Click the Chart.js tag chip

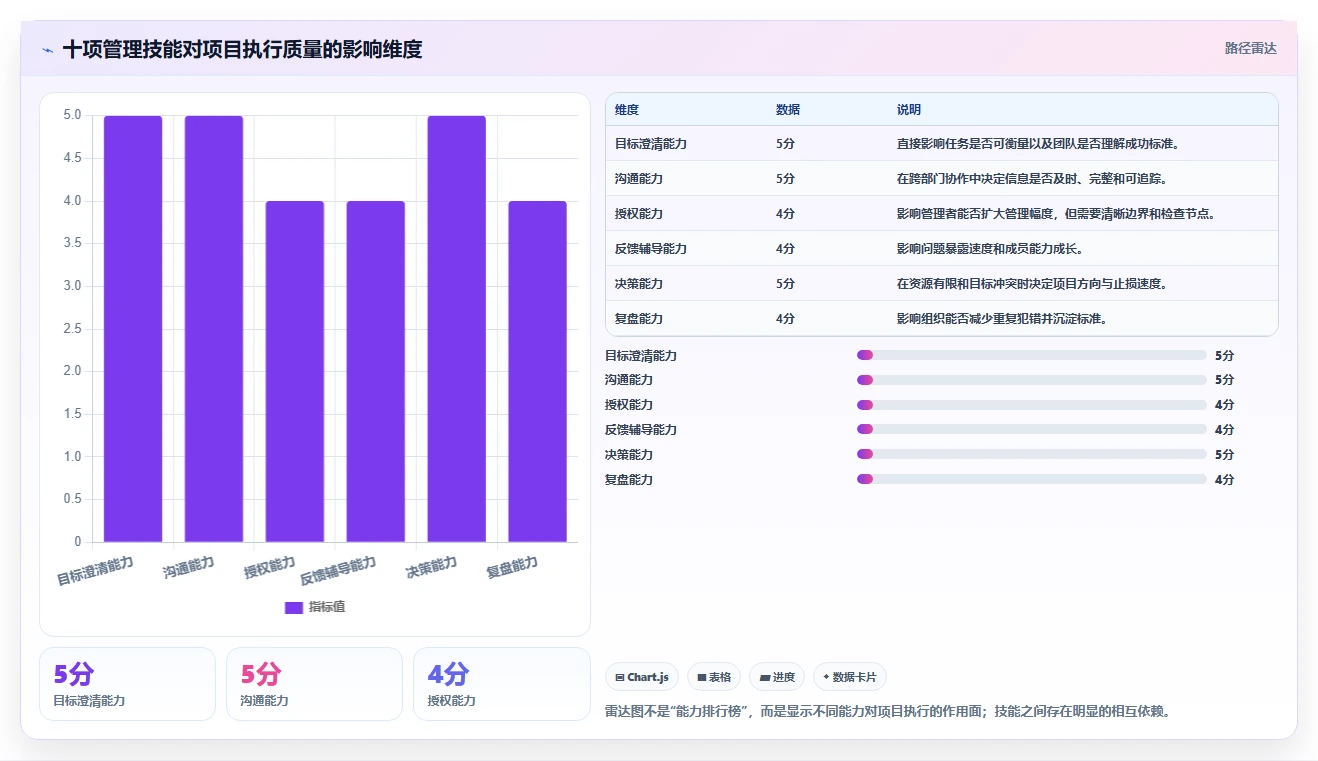click(642, 677)
